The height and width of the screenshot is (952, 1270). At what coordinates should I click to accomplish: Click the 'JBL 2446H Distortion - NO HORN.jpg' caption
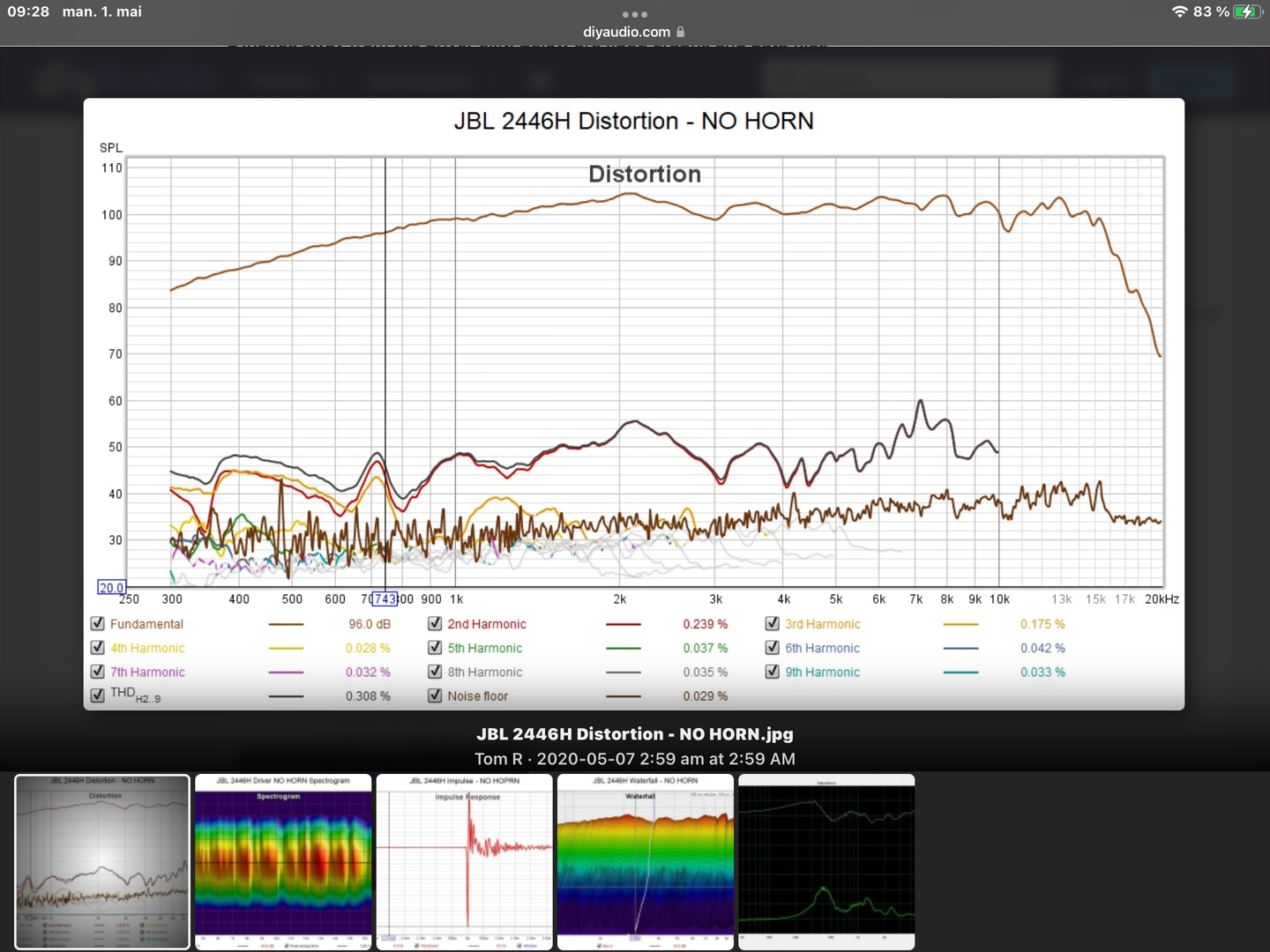point(635,734)
